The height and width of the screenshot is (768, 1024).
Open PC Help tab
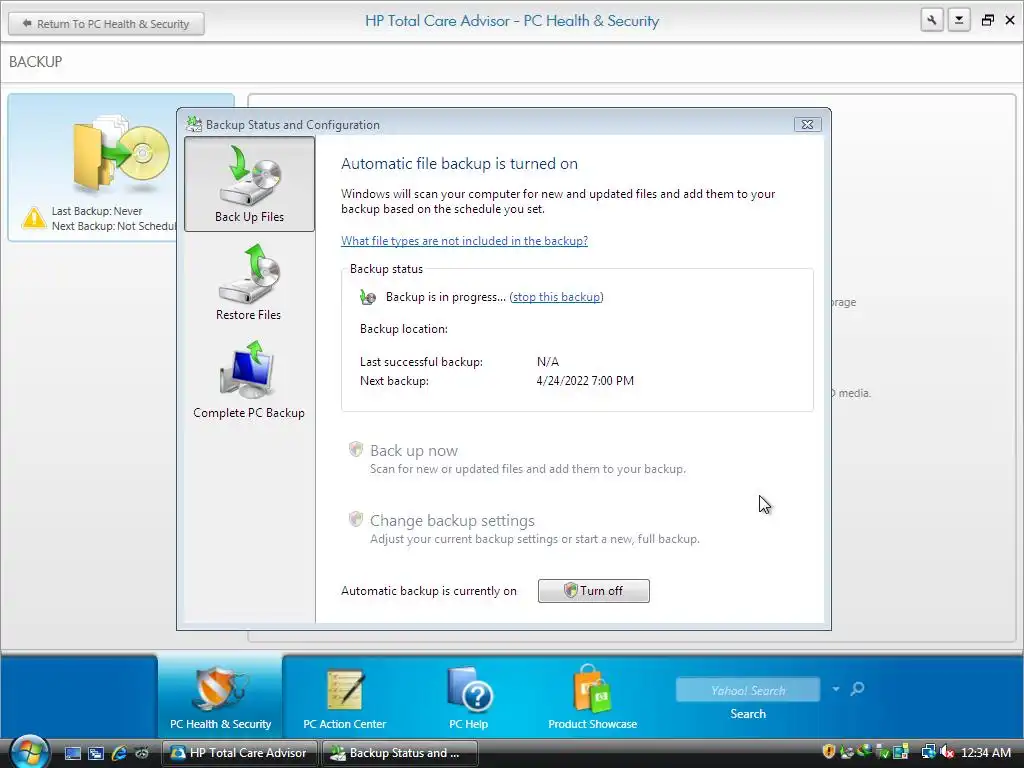click(x=468, y=696)
